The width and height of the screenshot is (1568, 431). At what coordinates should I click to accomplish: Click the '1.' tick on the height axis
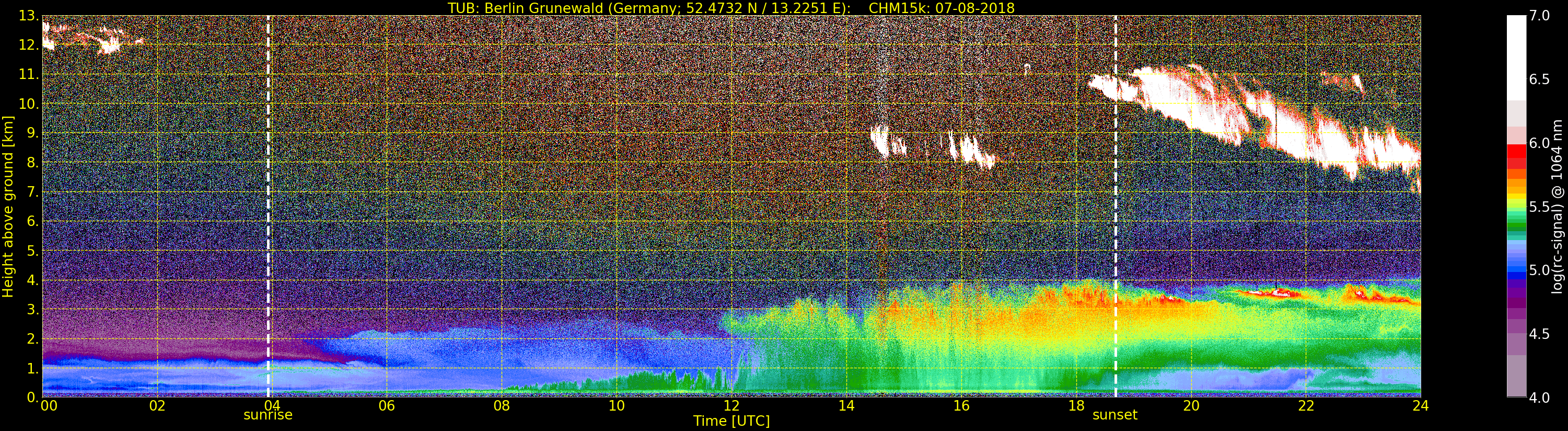pyautogui.click(x=33, y=368)
